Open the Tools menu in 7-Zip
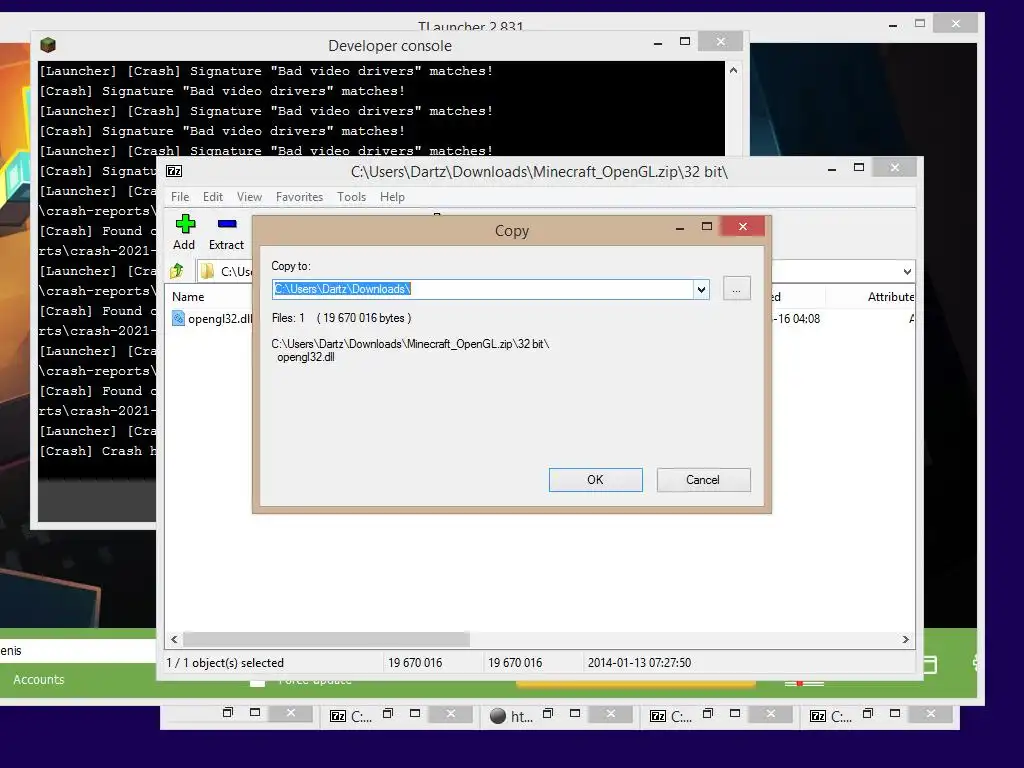The image size is (1024, 768). [351, 197]
